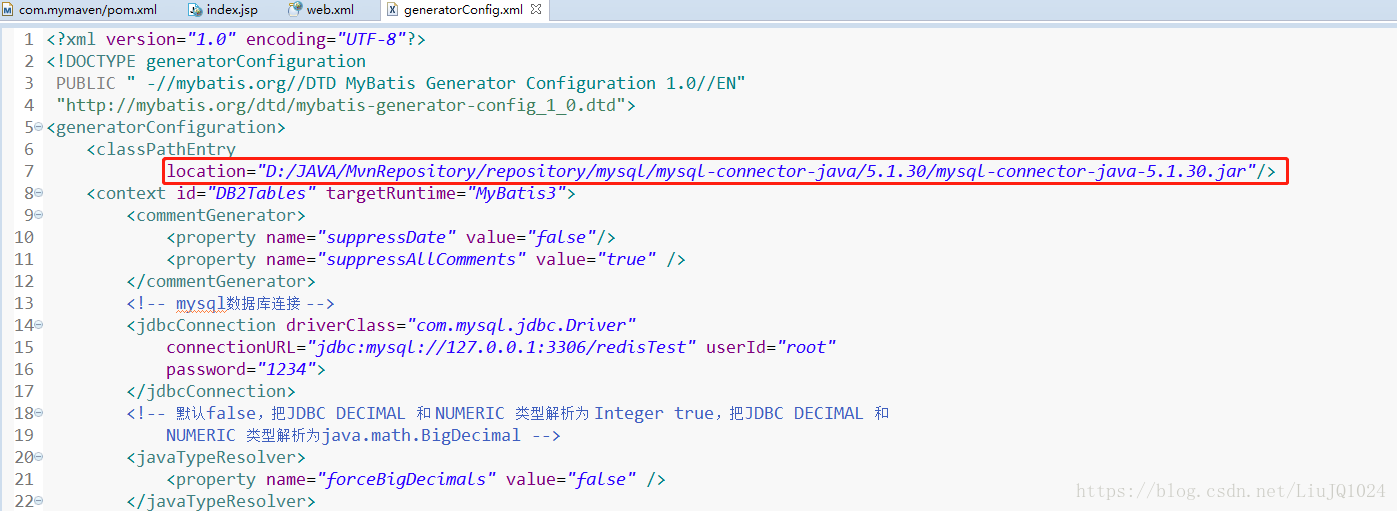The image size is (1397, 511).
Task: Collapse the comment fold at line 18
Action: [x=38, y=414]
